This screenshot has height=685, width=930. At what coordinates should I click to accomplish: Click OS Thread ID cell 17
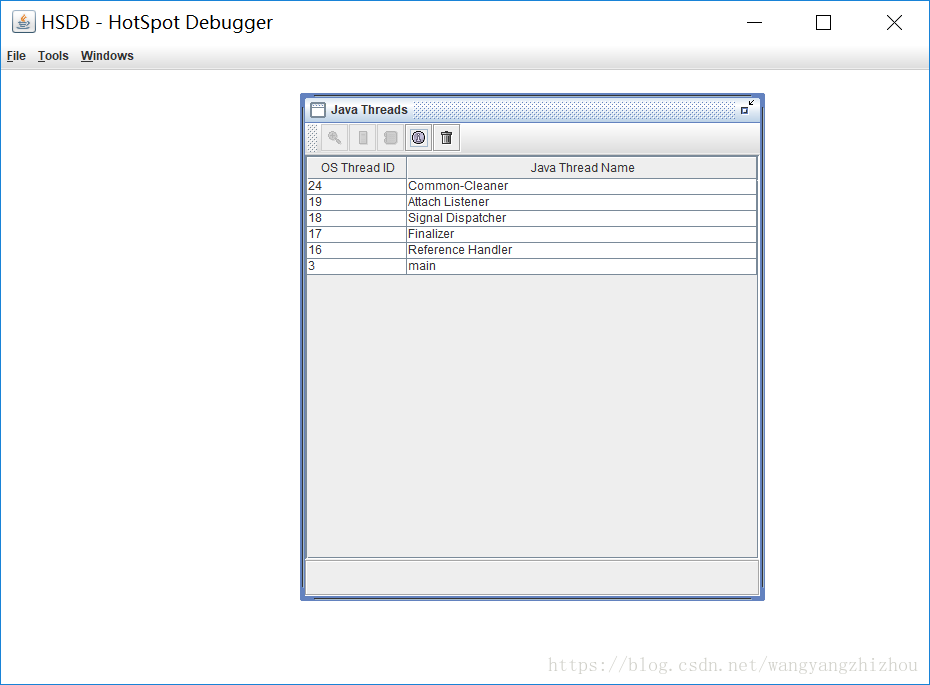point(356,234)
